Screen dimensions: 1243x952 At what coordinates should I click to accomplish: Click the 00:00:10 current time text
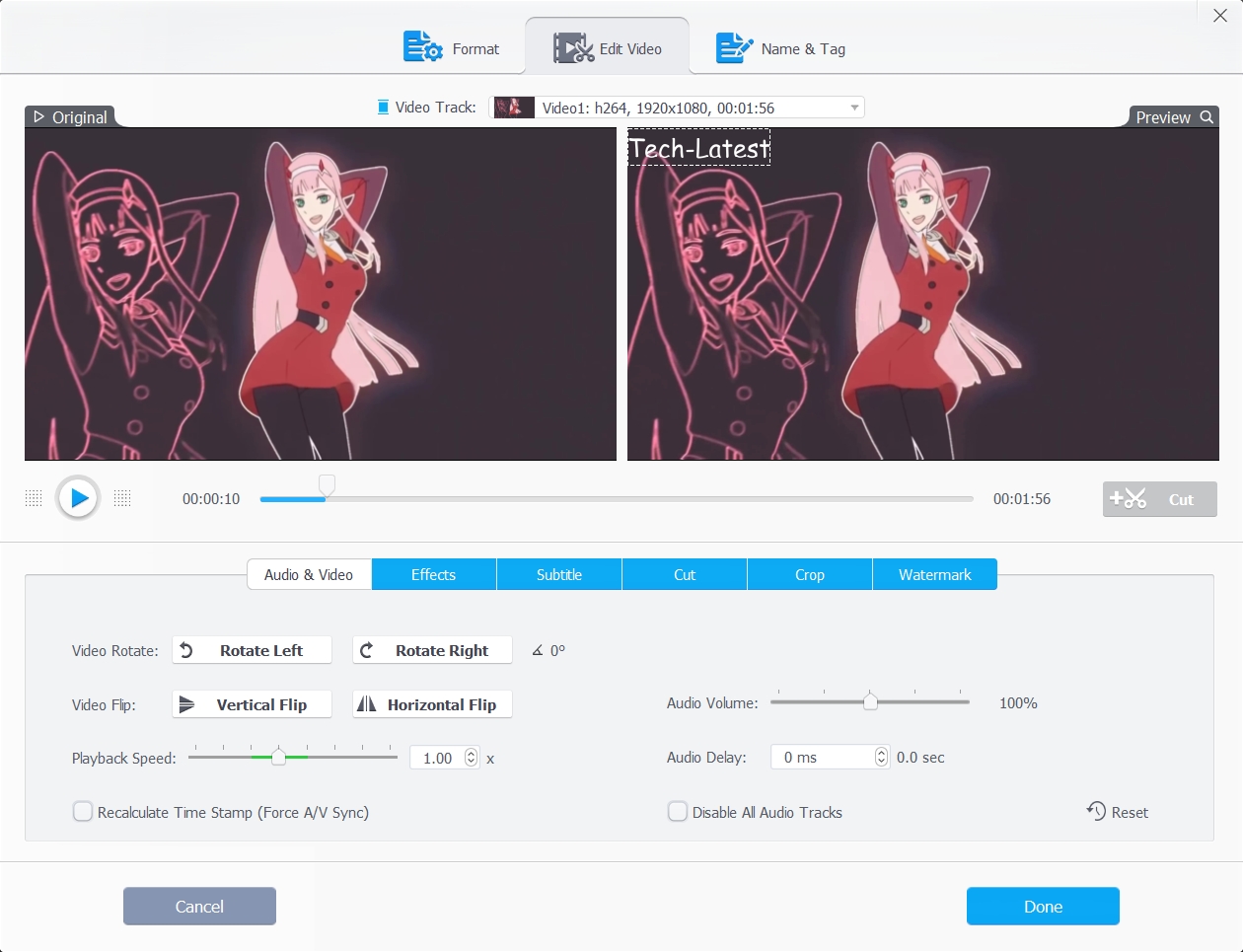[x=211, y=498]
